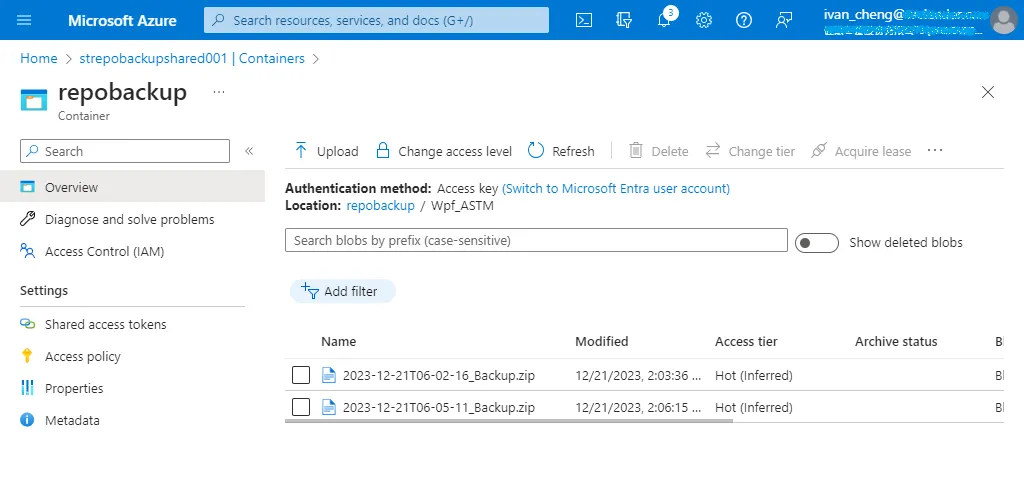Open Access Control (IAM) menu item
The image size is (1024, 500).
point(104,252)
